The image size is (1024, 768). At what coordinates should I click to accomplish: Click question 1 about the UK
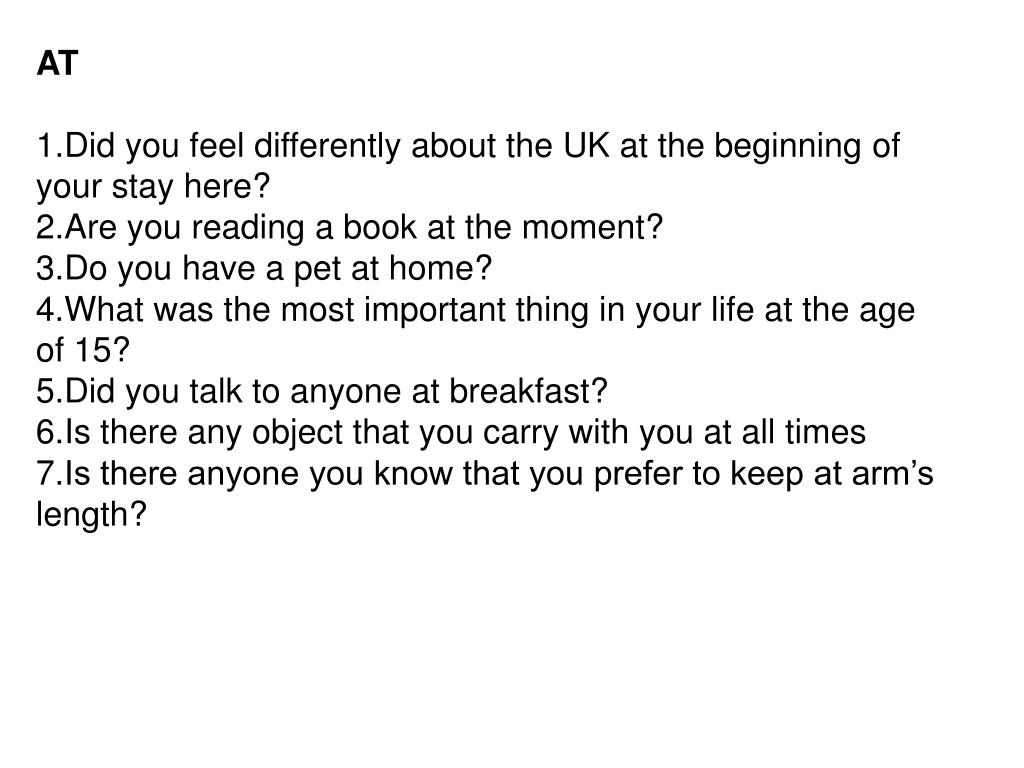click(468, 165)
